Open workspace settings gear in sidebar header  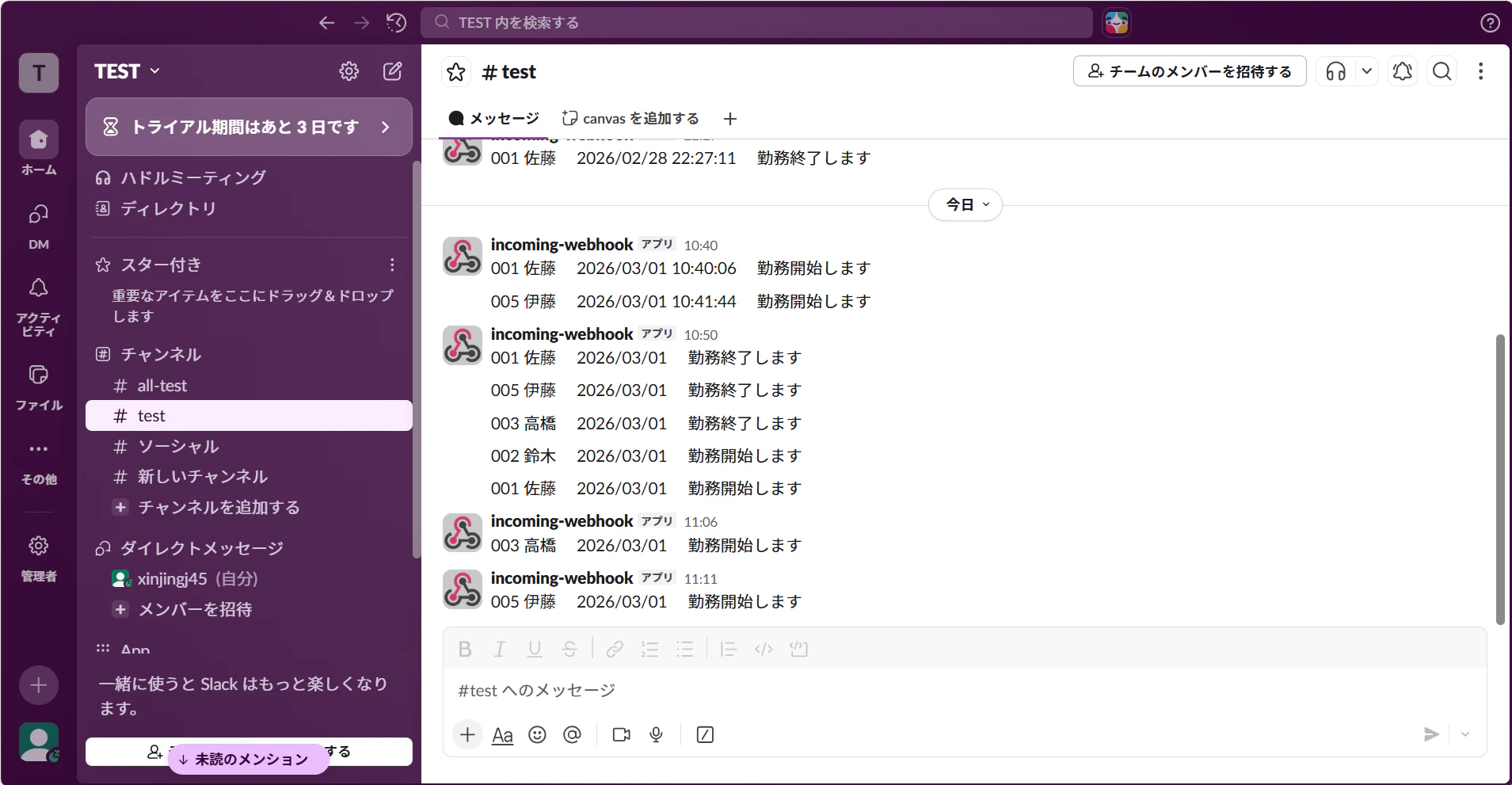[x=348, y=71]
